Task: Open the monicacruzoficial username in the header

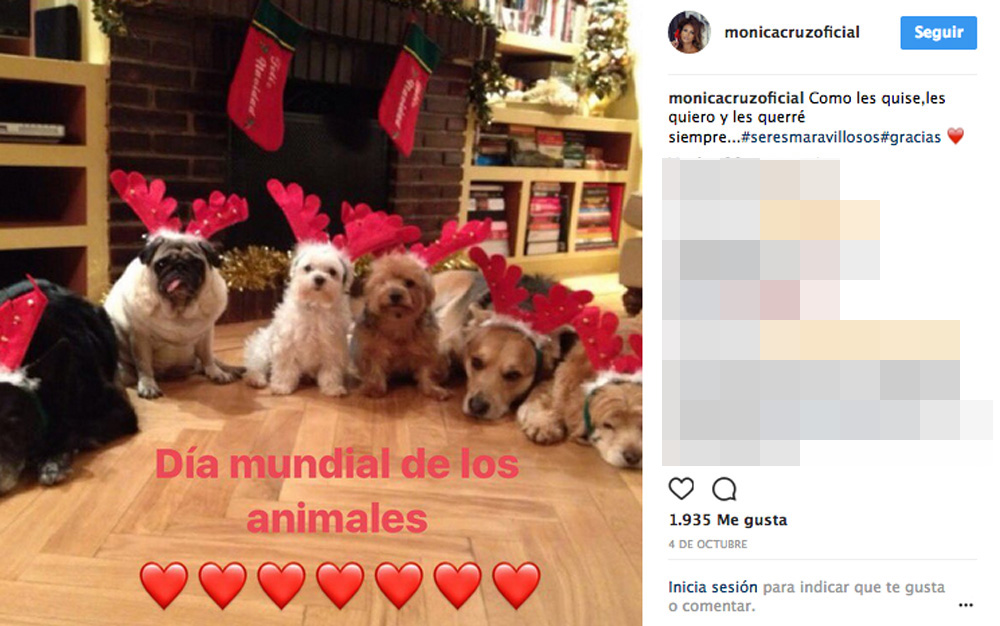Action: click(791, 33)
